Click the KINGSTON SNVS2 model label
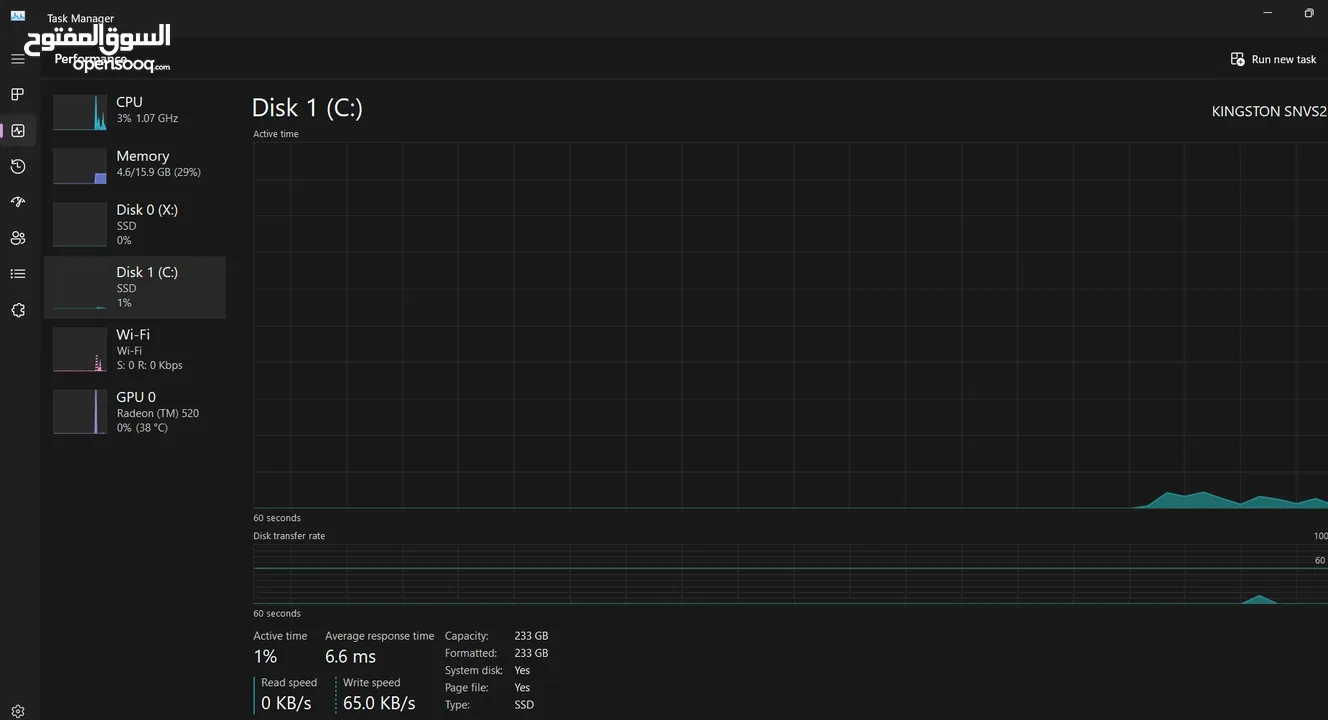This screenshot has height=720, width=1328. [x=1269, y=111]
